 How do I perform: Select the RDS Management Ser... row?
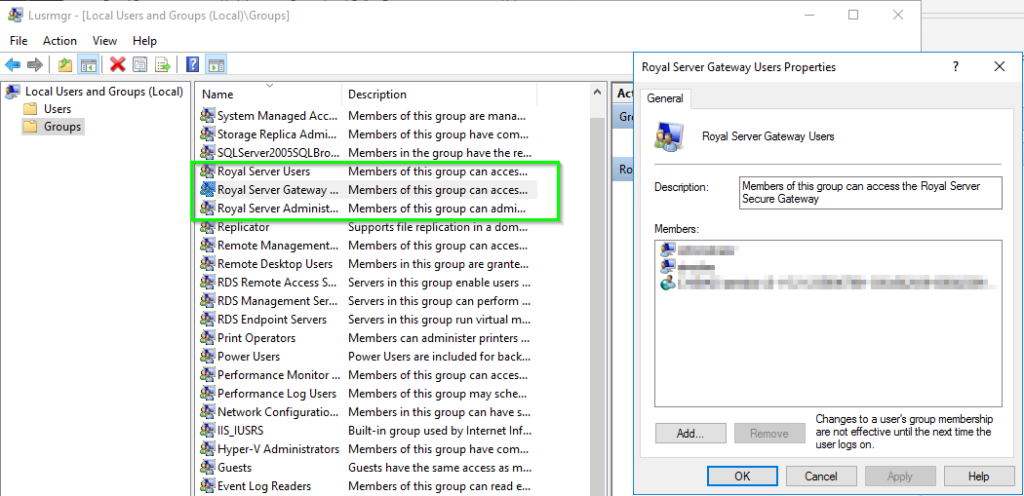(x=368, y=301)
